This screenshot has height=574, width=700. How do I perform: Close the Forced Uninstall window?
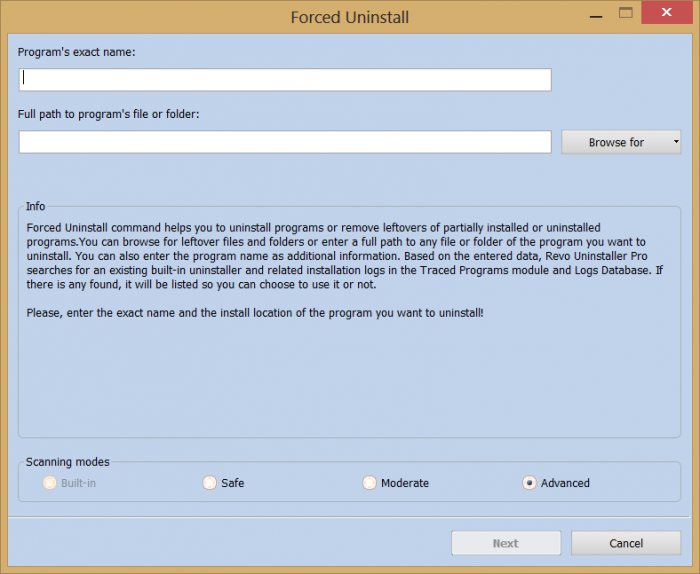coord(667,12)
